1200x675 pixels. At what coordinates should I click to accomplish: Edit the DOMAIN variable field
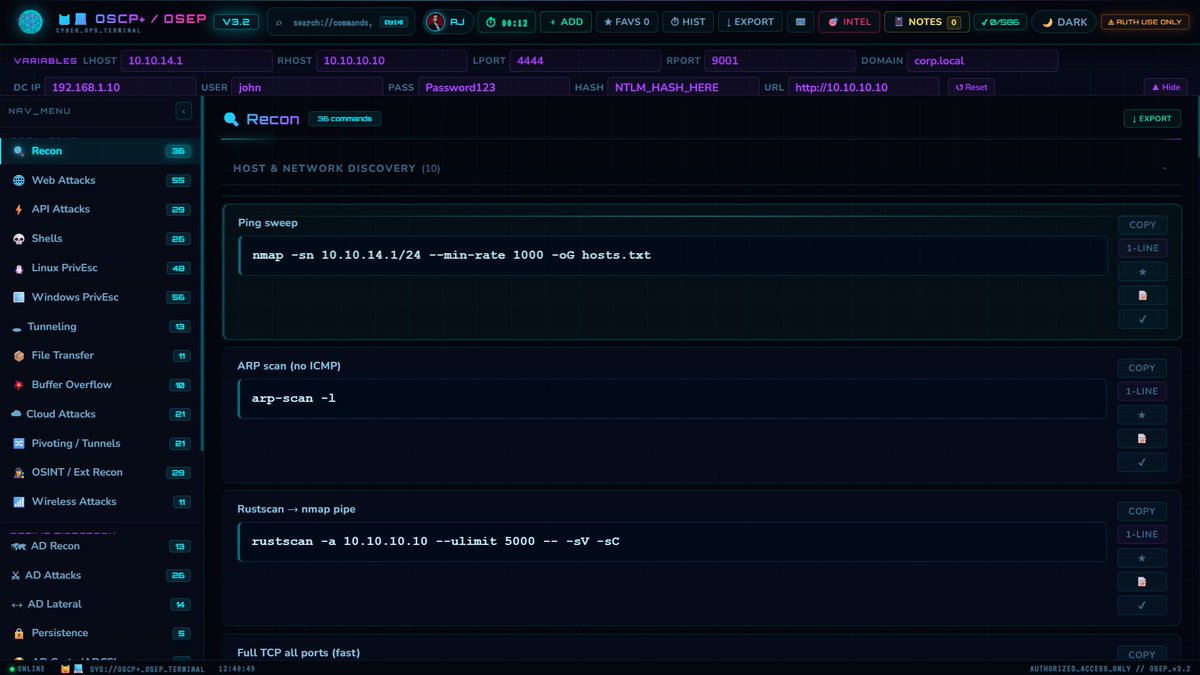point(982,61)
